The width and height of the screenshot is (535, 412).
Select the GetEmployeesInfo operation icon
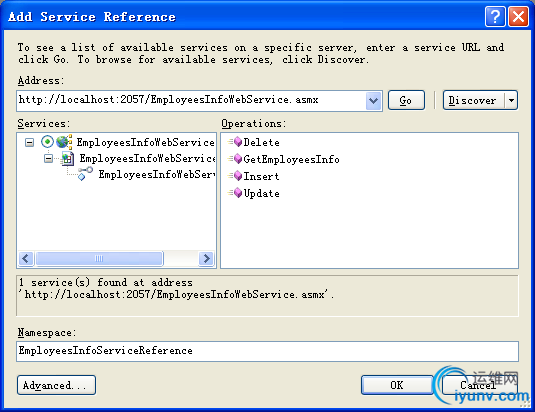[x=236, y=159]
